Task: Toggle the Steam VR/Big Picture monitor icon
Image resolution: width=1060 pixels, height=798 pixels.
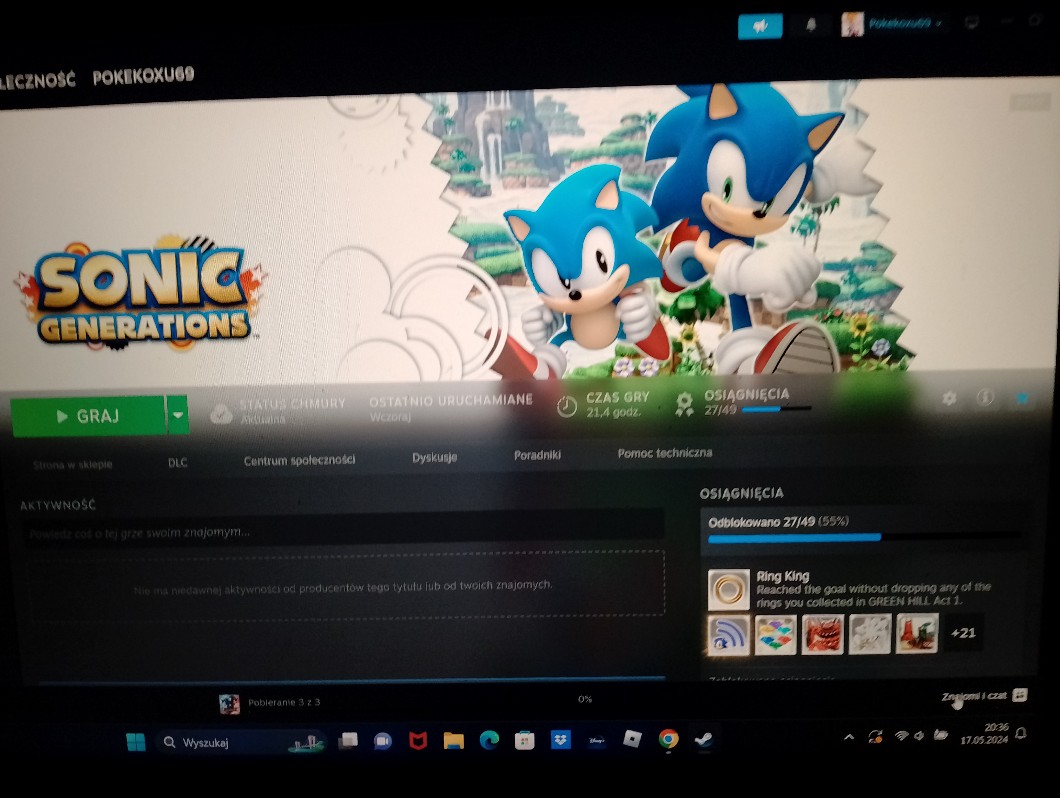Action: (971, 22)
